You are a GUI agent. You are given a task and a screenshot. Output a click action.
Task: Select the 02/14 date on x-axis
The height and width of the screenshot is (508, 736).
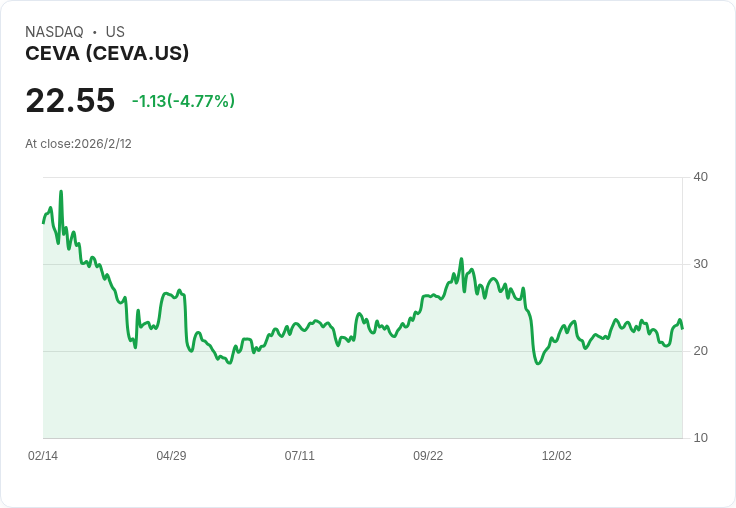[x=43, y=456]
